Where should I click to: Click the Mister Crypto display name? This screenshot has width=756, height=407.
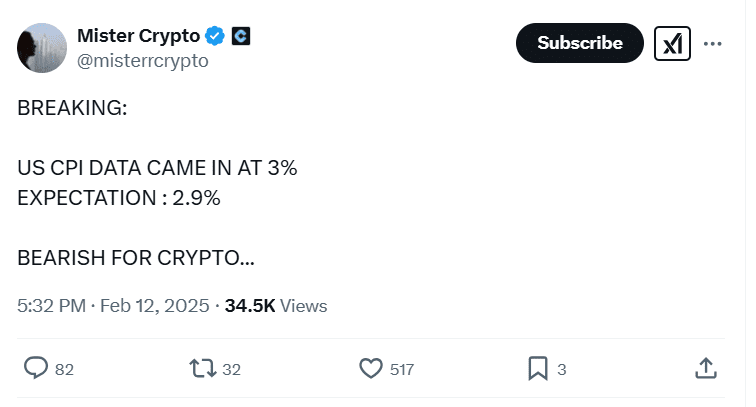click(138, 36)
